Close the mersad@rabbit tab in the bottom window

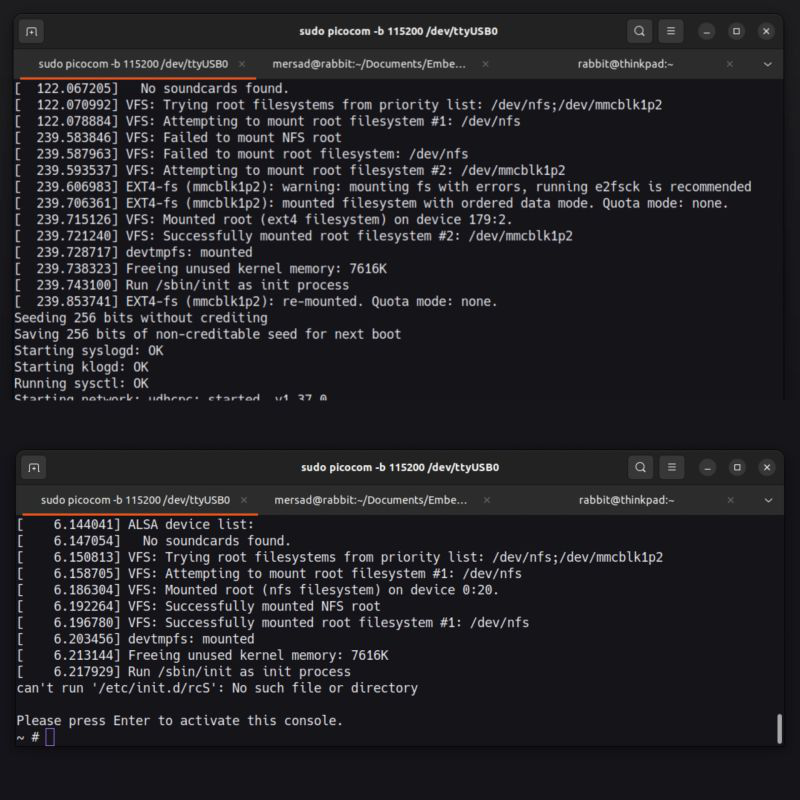point(486,500)
